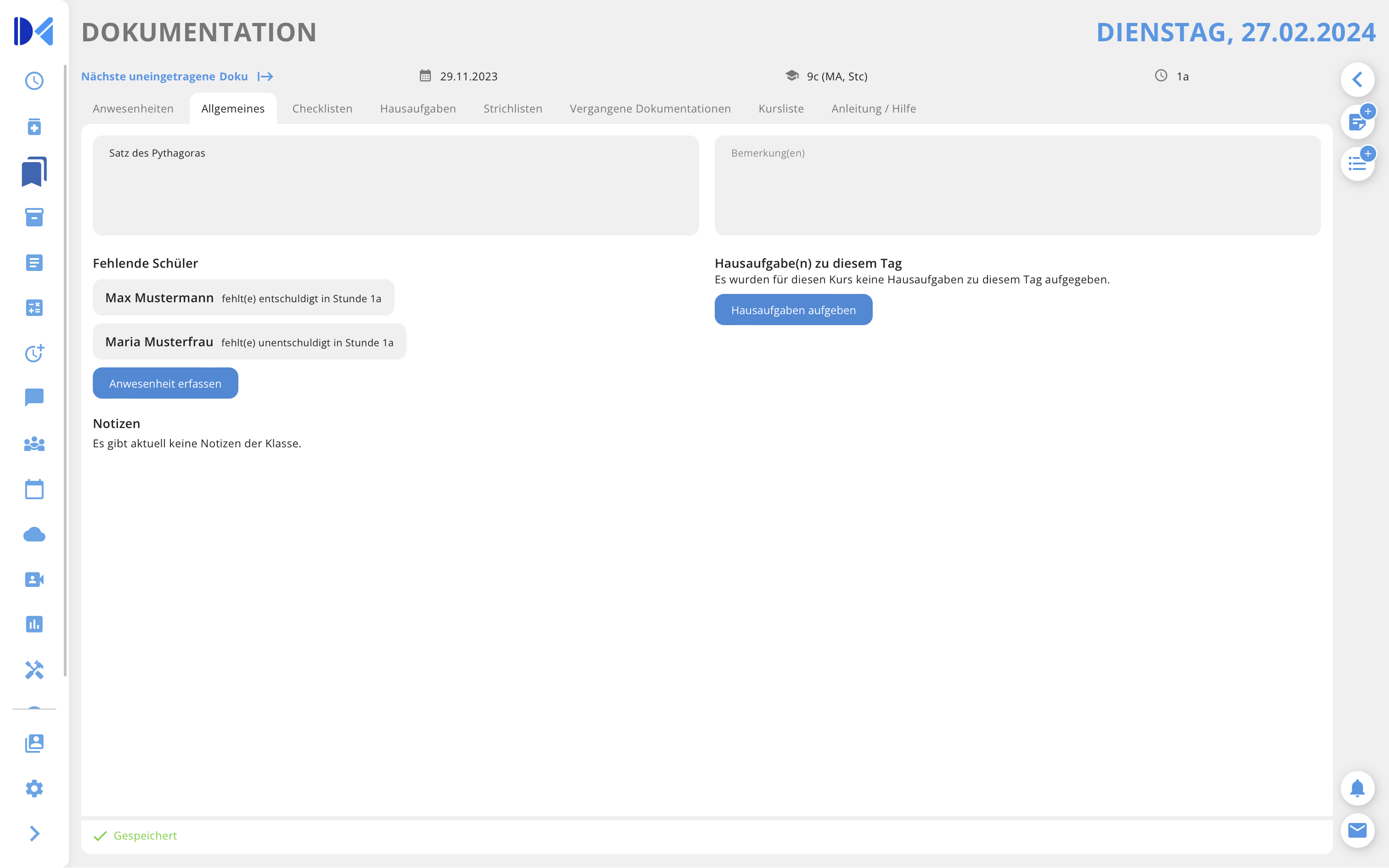Open the mail envelope icon
Image resolution: width=1389 pixels, height=868 pixels.
click(x=1357, y=830)
